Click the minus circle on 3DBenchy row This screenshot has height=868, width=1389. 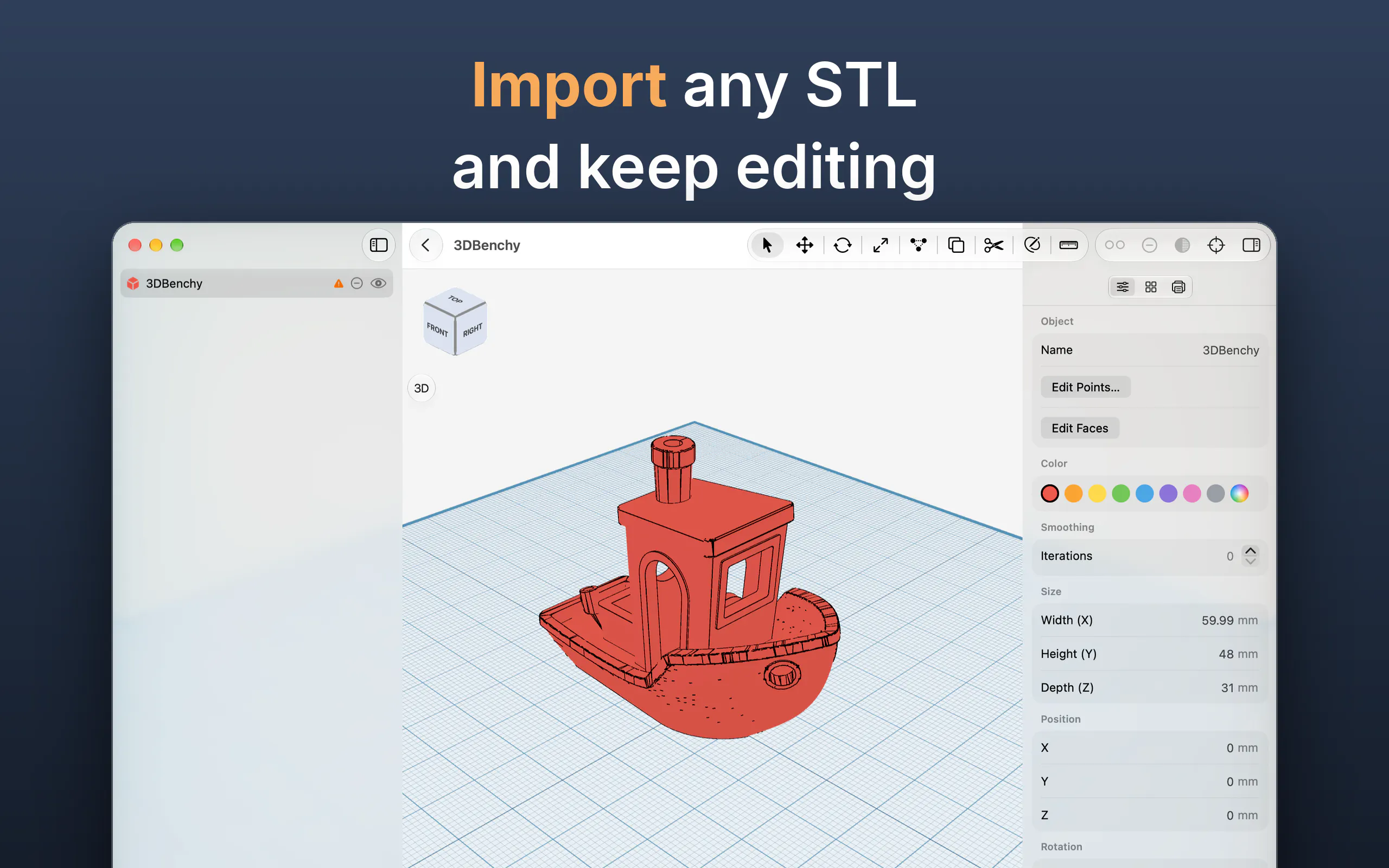(357, 284)
